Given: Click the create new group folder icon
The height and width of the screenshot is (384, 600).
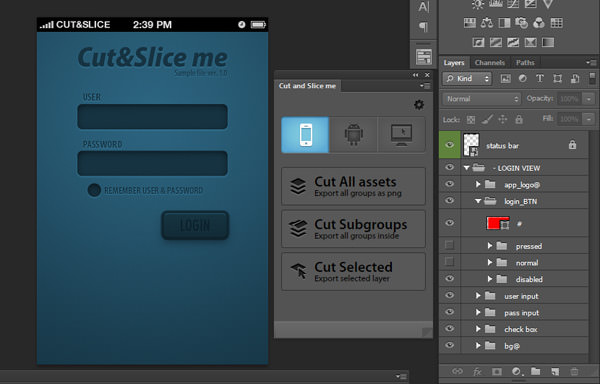Looking at the screenshot, I should click(x=535, y=371).
